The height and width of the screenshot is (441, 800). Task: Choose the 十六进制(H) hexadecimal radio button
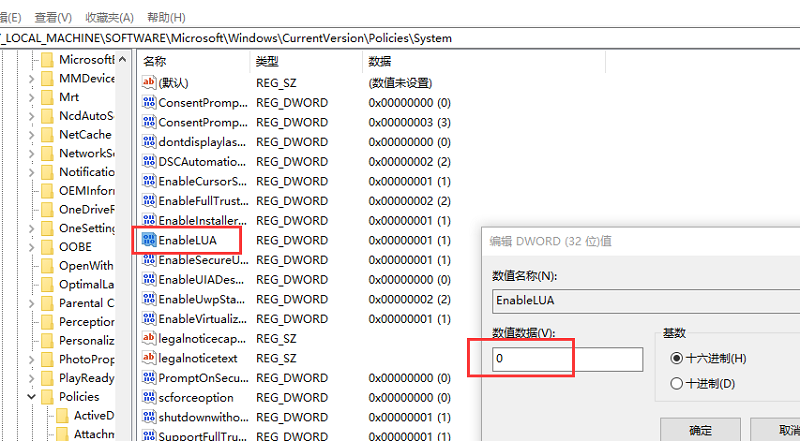(x=677, y=358)
